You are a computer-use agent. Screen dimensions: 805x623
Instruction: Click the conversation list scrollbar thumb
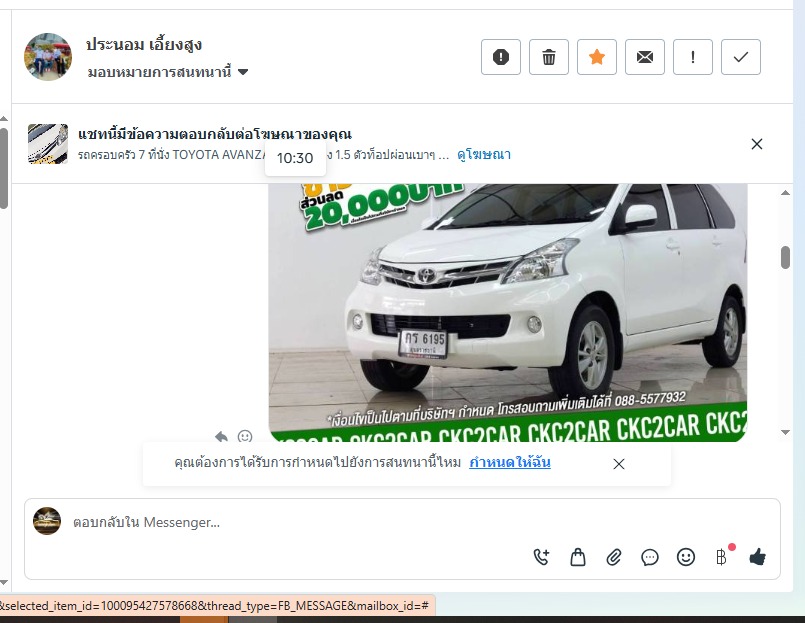tap(4, 168)
